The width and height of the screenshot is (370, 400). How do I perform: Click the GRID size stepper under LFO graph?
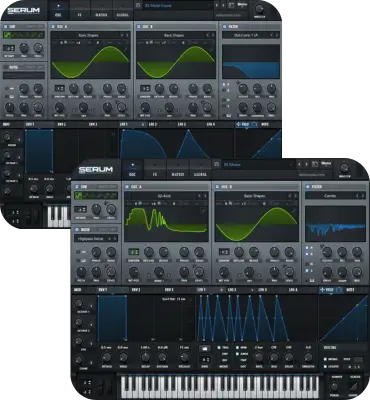tap(205, 360)
